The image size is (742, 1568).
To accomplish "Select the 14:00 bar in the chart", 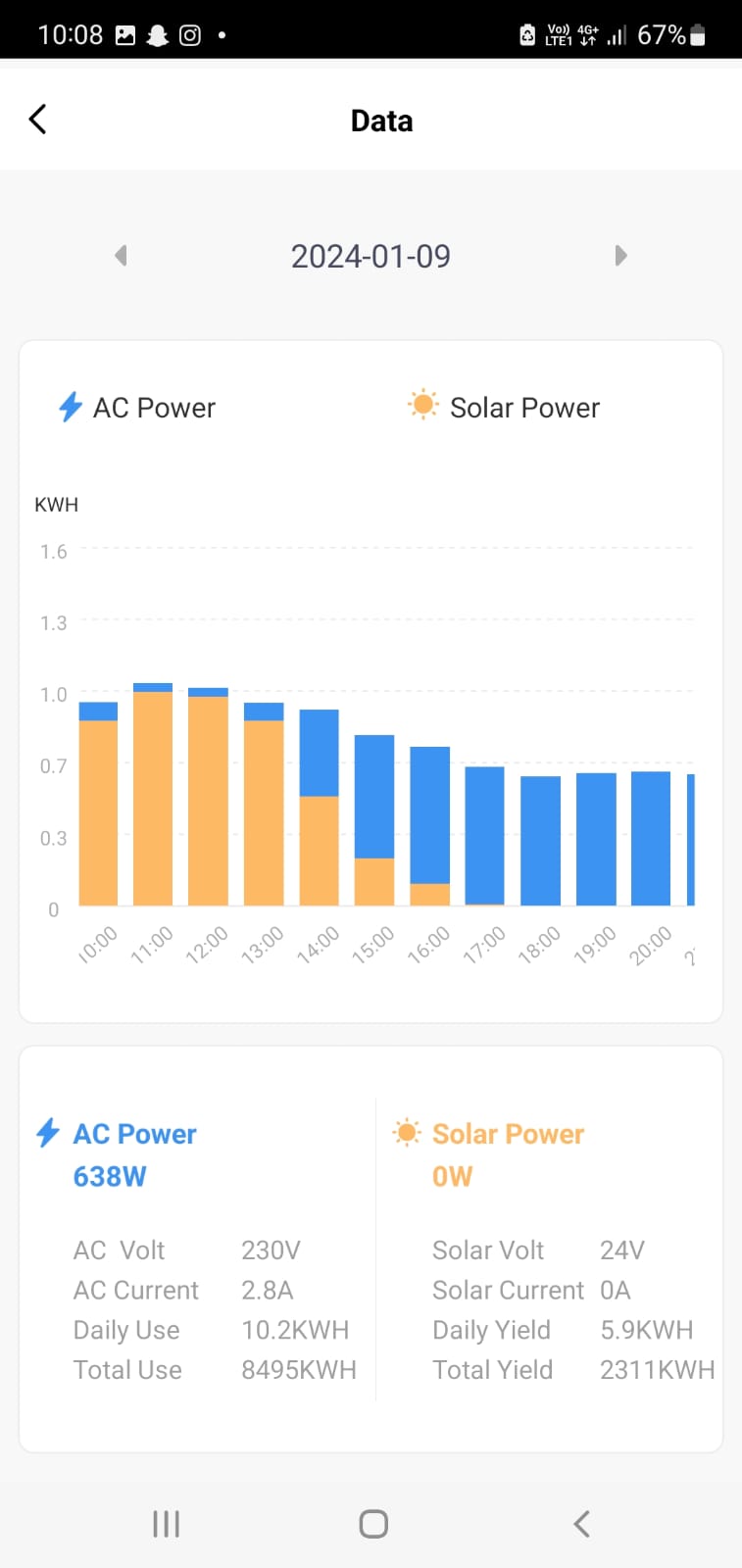I will [319, 808].
